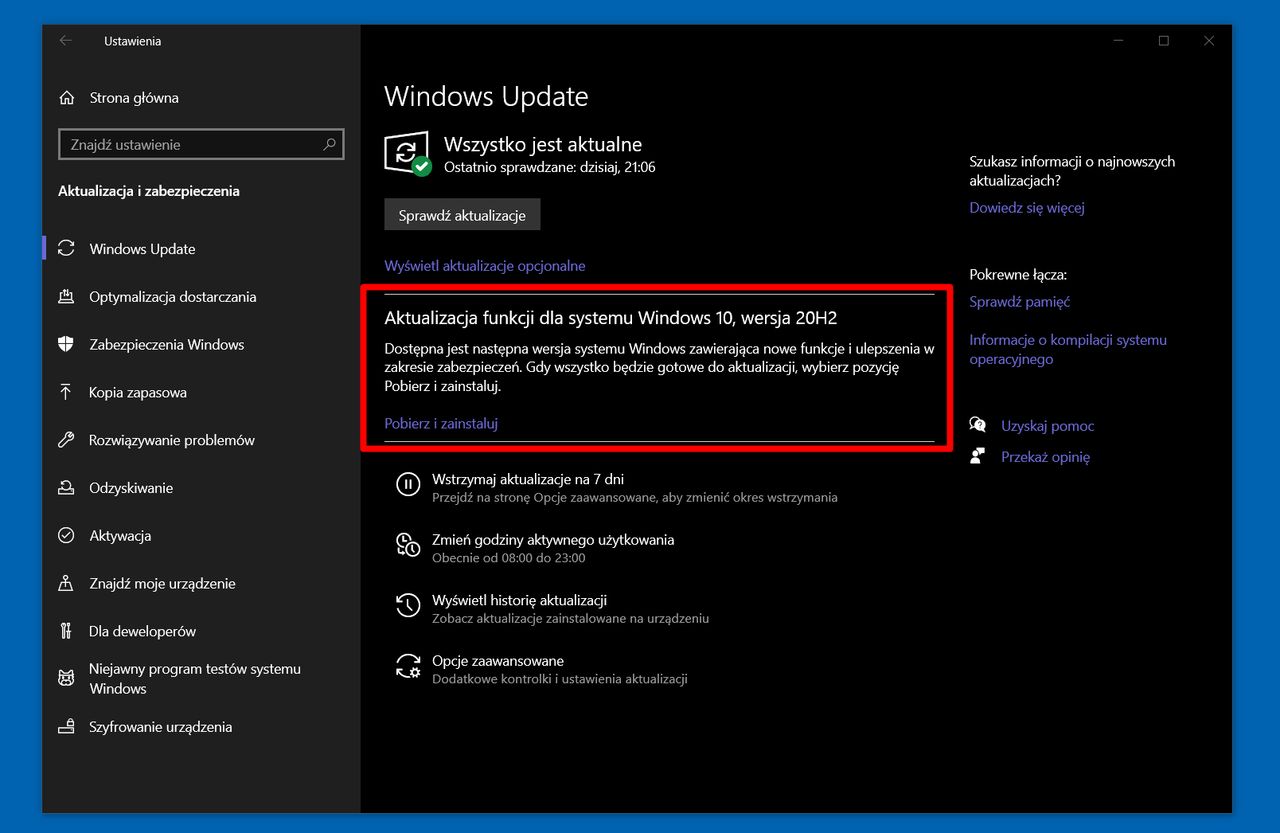
Task: Click Zmień godziny aktywnego użytkowania option
Action: point(553,540)
